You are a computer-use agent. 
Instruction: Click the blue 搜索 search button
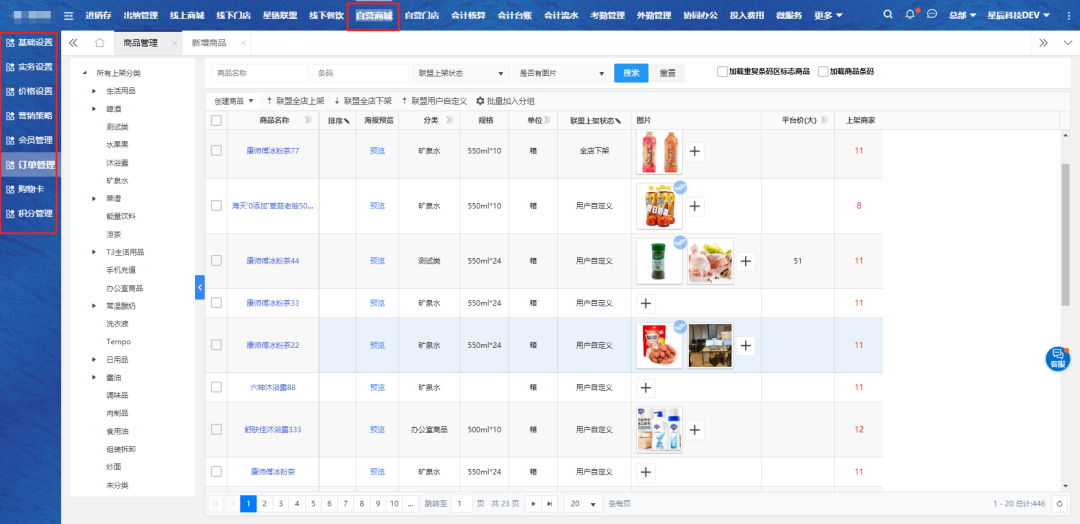630,73
